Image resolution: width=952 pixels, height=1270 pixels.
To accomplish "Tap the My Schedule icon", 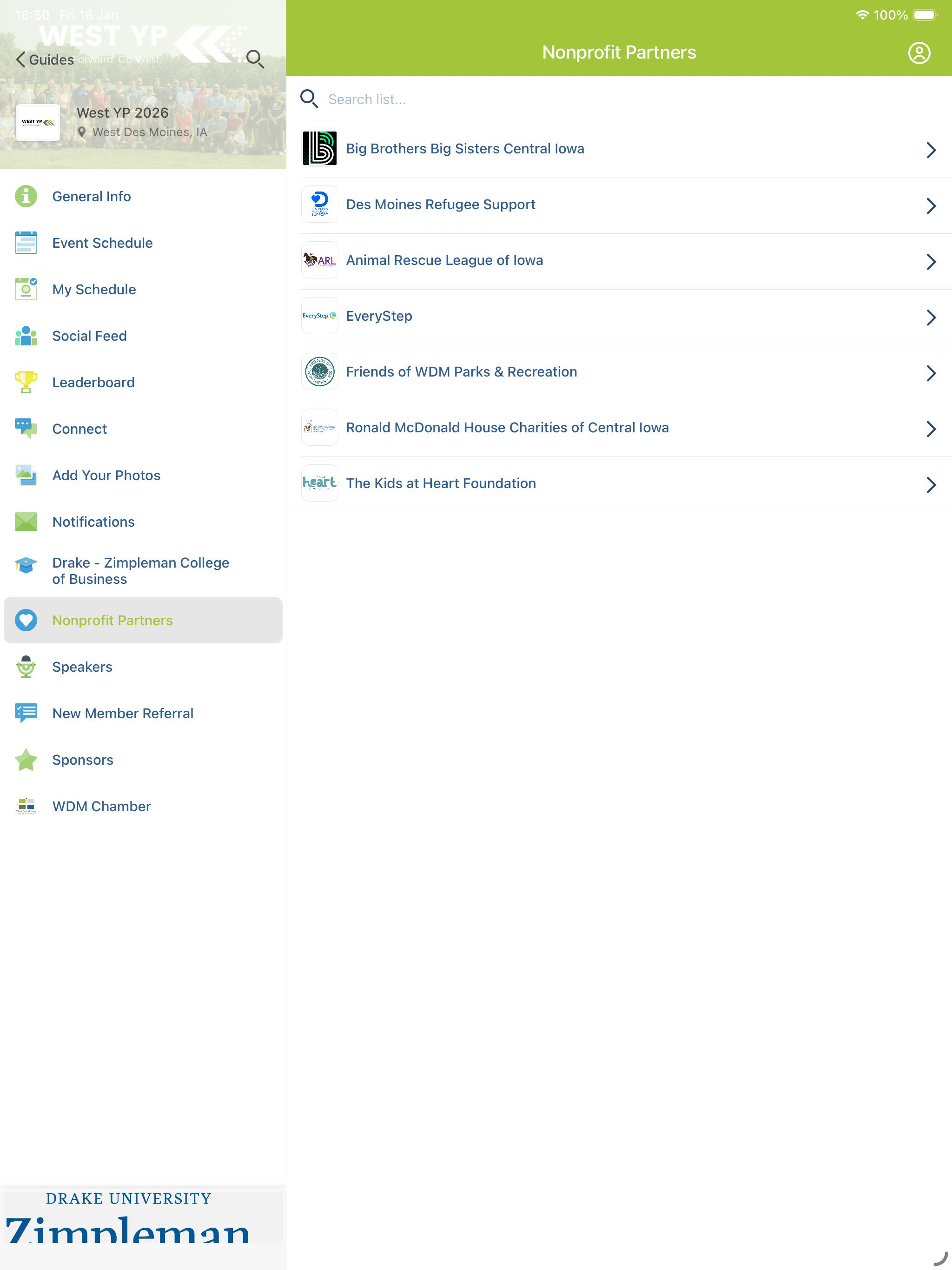I will (x=26, y=289).
